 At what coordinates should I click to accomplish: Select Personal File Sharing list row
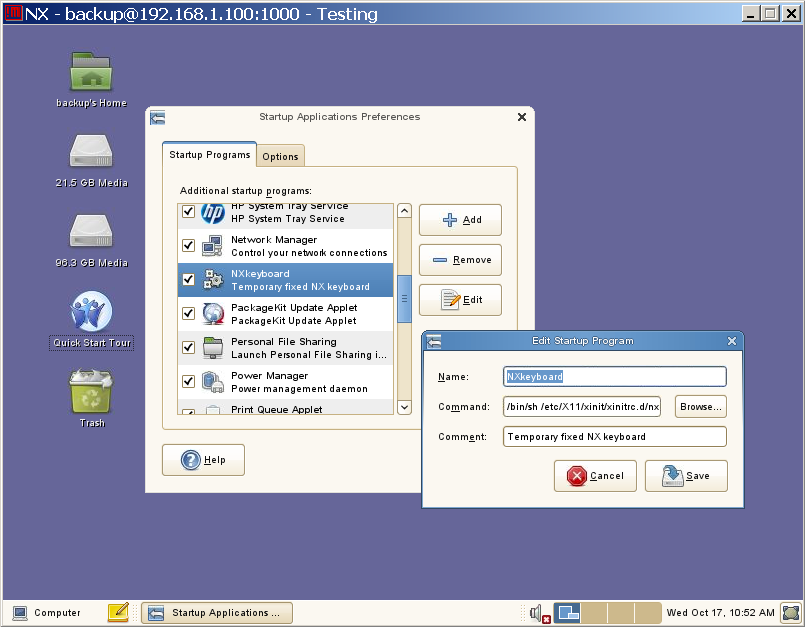tap(285, 348)
